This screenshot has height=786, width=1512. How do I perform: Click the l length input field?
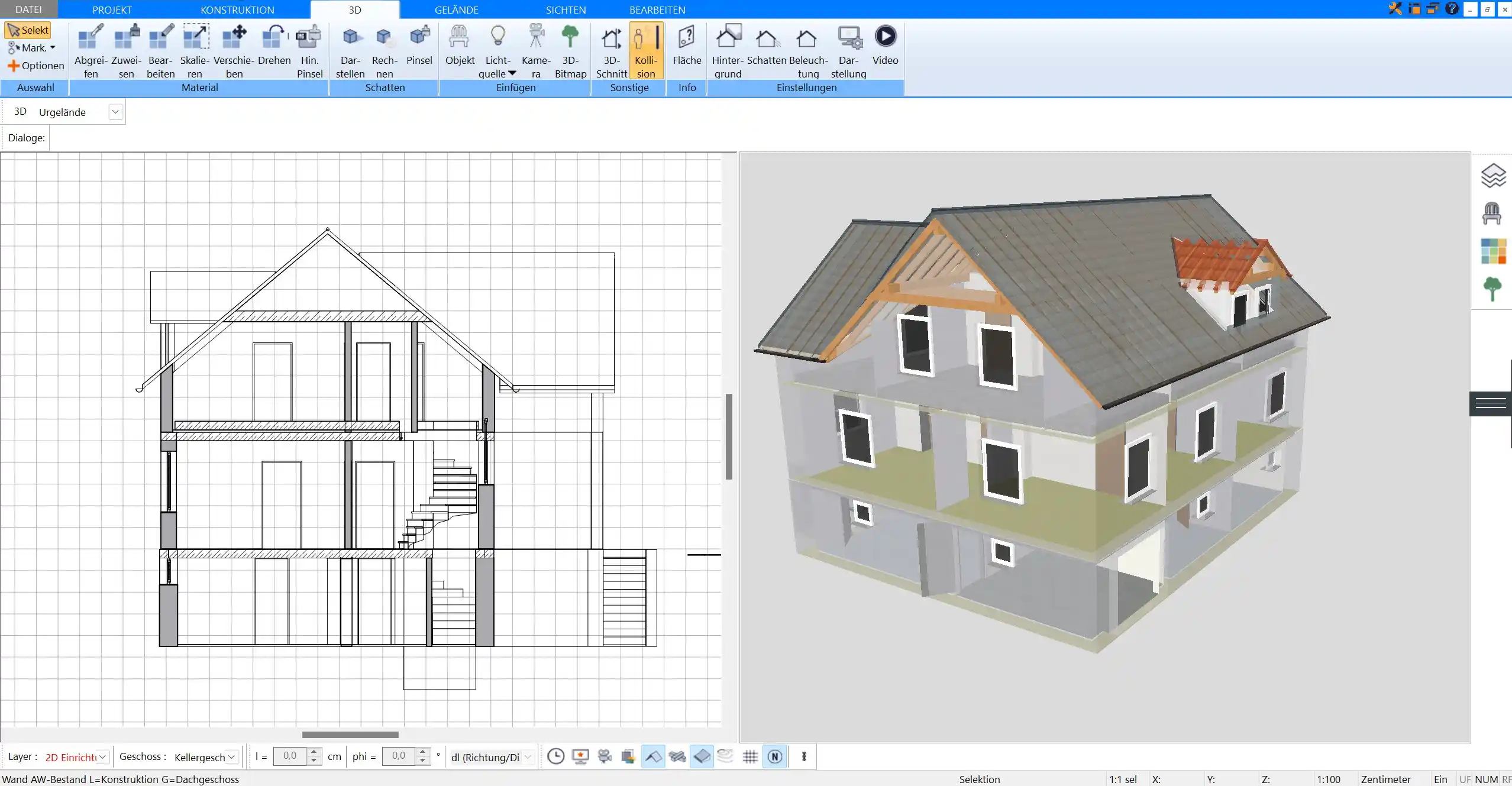pyautogui.click(x=290, y=756)
